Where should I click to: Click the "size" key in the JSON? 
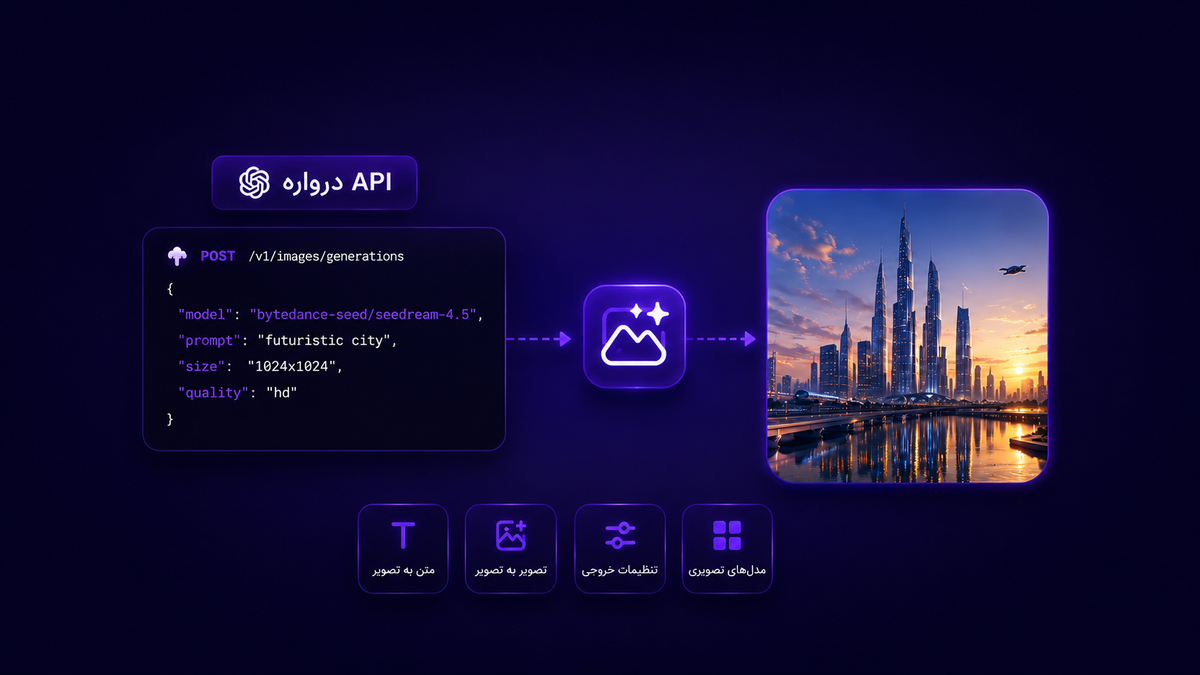201,367
